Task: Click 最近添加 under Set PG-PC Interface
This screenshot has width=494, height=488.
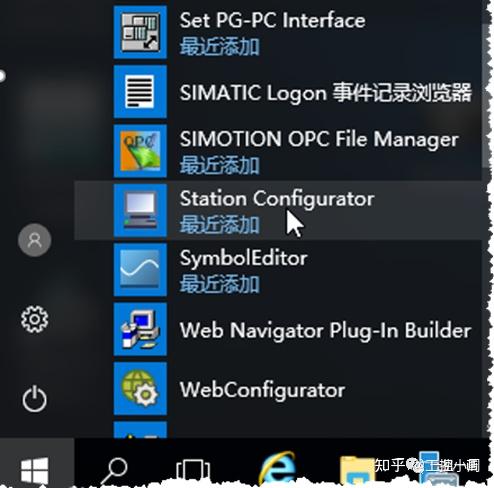Action: coord(220,46)
